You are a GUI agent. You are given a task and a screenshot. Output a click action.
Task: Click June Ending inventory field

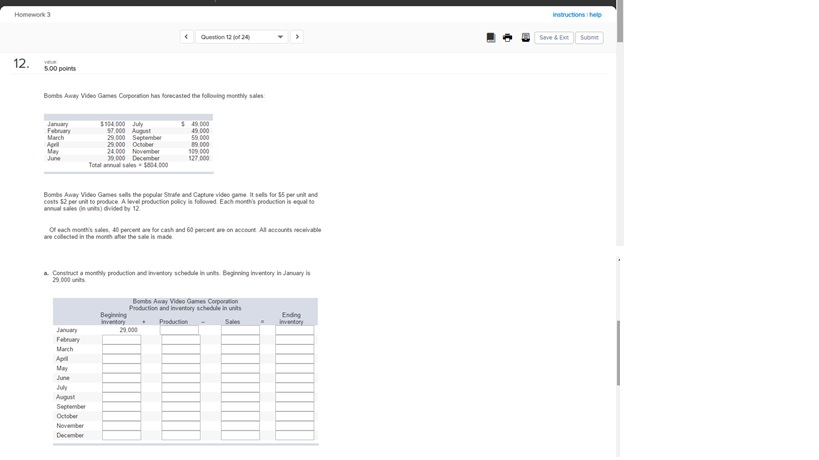click(295, 378)
